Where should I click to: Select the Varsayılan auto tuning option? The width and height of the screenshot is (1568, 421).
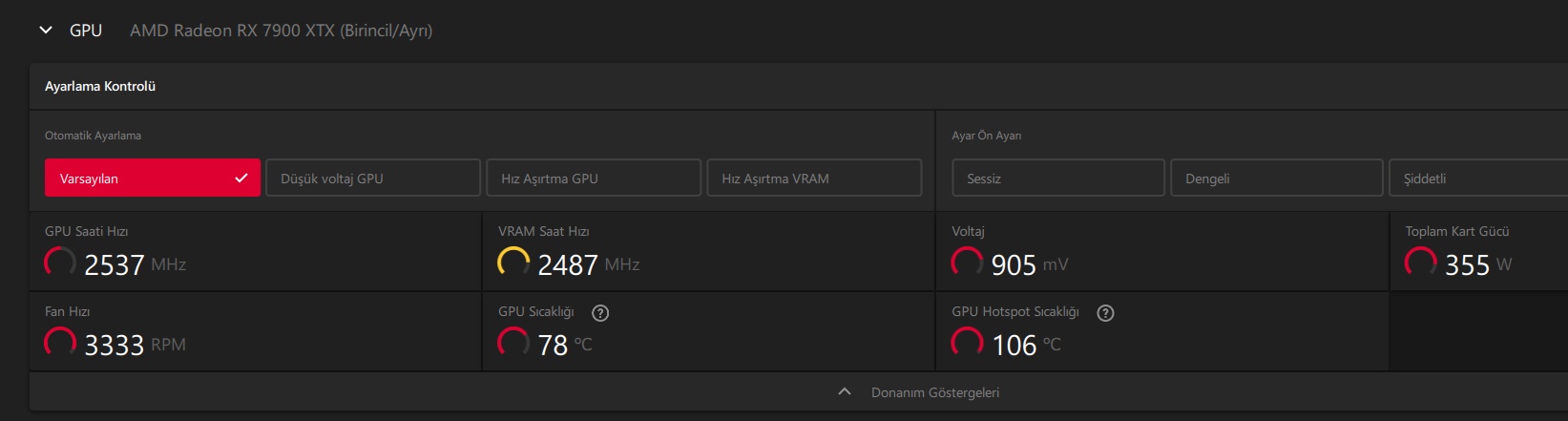click(x=153, y=179)
